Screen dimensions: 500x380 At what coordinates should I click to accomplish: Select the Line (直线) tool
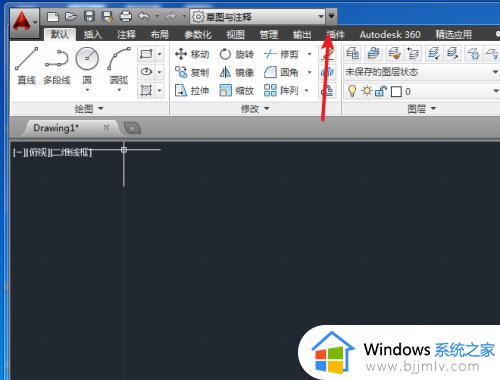click(x=26, y=66)
